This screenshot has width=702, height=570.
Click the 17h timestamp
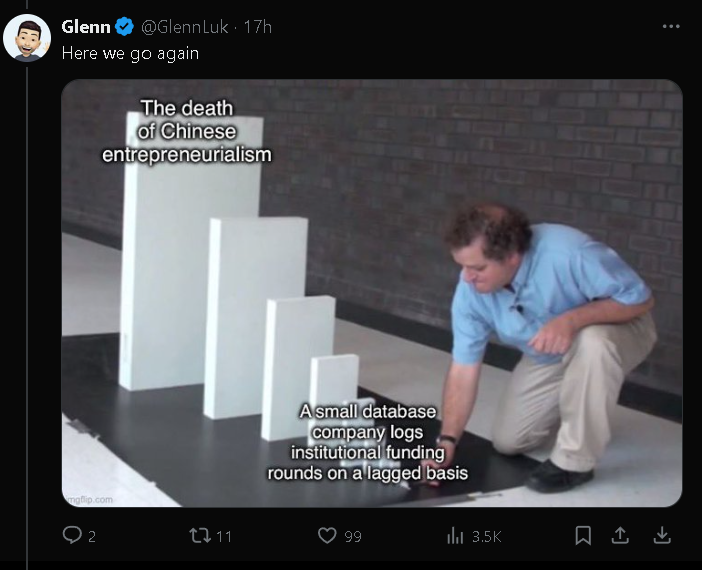257,27
